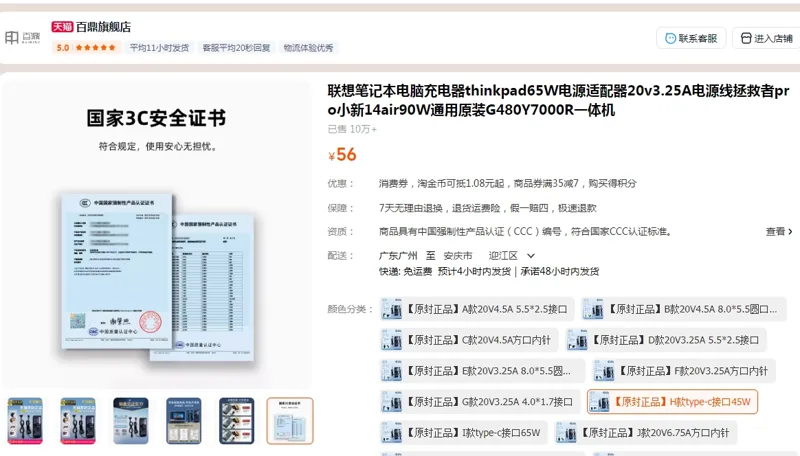800x456 pixels.
Task: Select option F款20V3.25A方口内针
Action: pos(684,371)
